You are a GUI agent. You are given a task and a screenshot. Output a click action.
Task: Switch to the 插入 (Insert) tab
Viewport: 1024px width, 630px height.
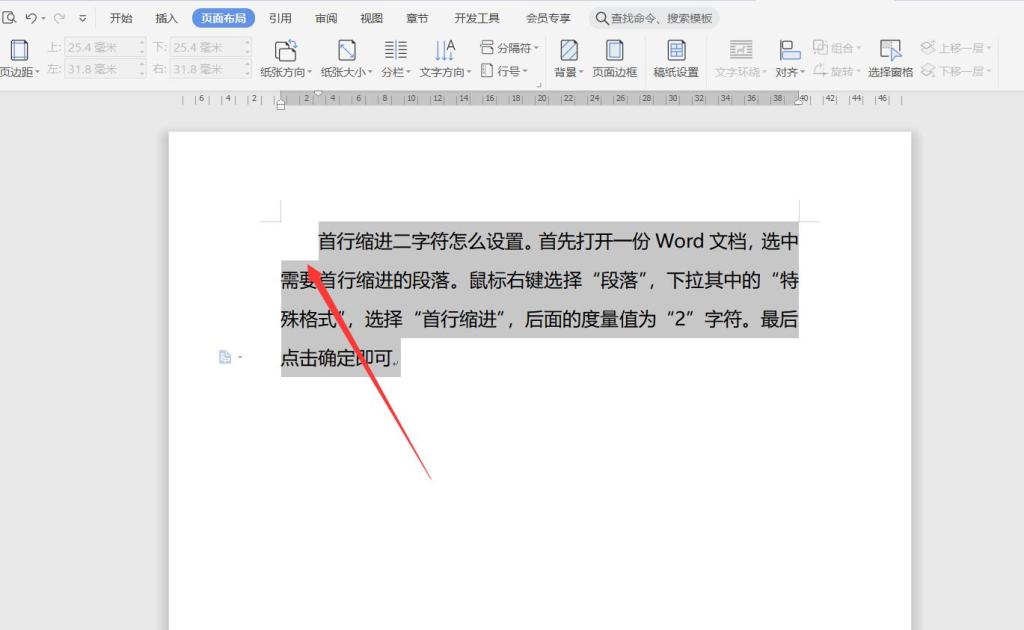[x=167, y=18]
